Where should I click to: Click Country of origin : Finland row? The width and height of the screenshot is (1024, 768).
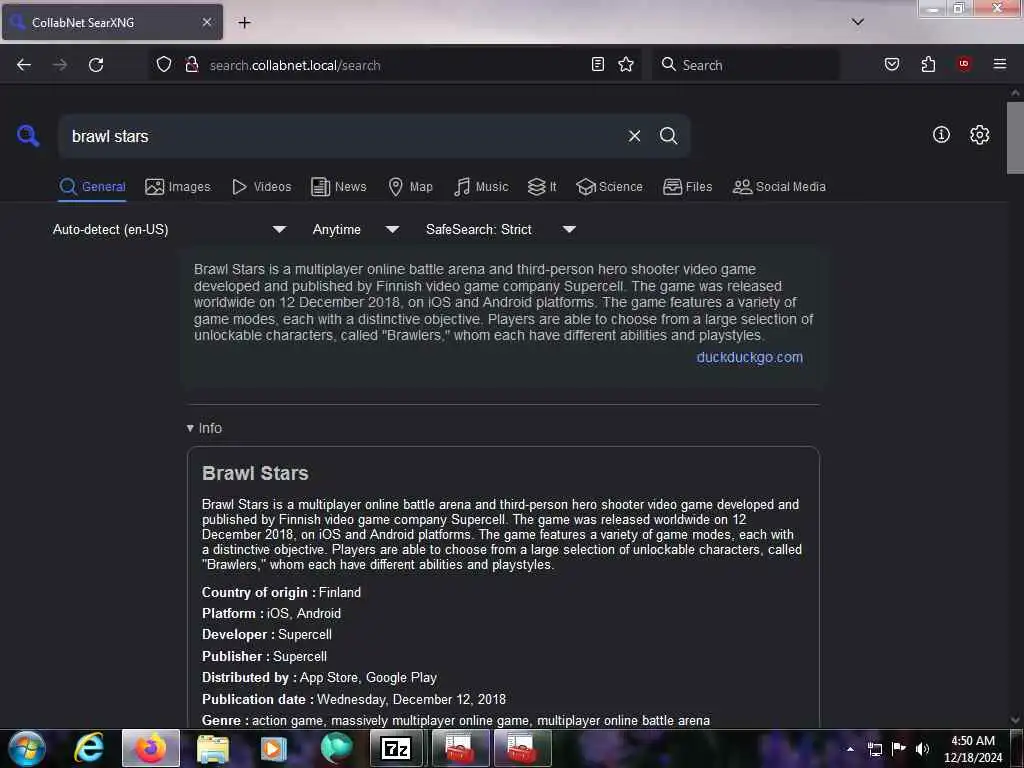tap(281, 592)
